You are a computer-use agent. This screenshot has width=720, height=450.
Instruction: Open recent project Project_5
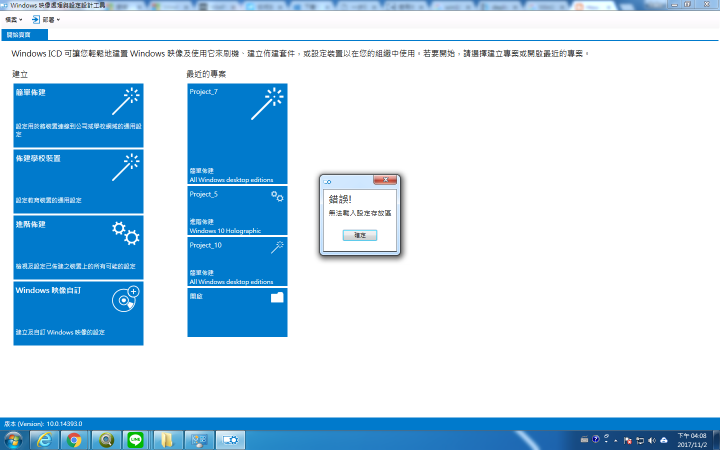click(237, 210)
